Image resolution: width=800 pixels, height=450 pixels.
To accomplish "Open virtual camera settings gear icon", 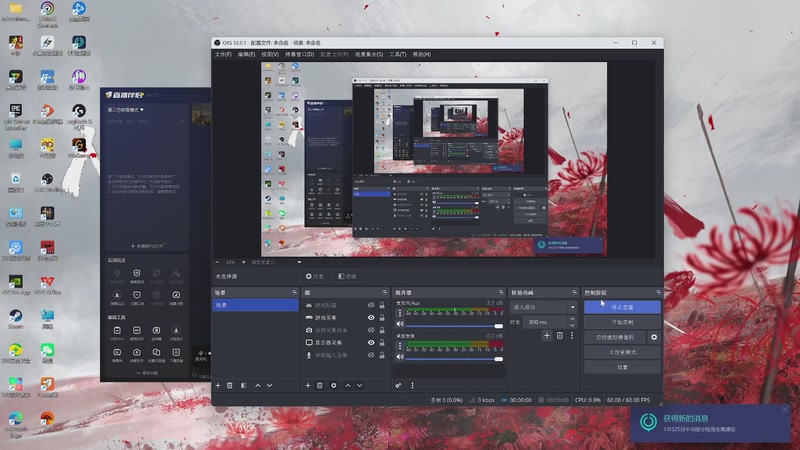I will 654,337.
